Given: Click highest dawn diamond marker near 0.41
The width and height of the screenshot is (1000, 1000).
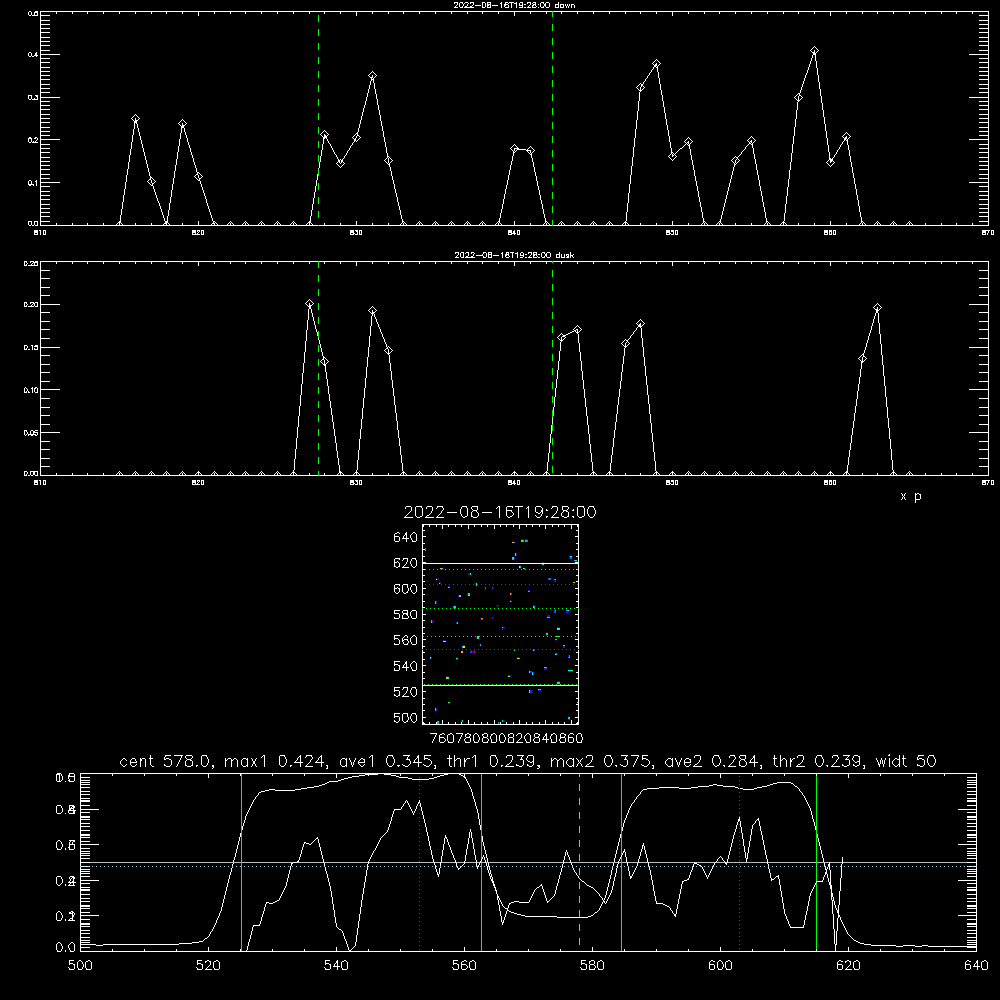Looking at the screenshot, I should tap(814, 50).
